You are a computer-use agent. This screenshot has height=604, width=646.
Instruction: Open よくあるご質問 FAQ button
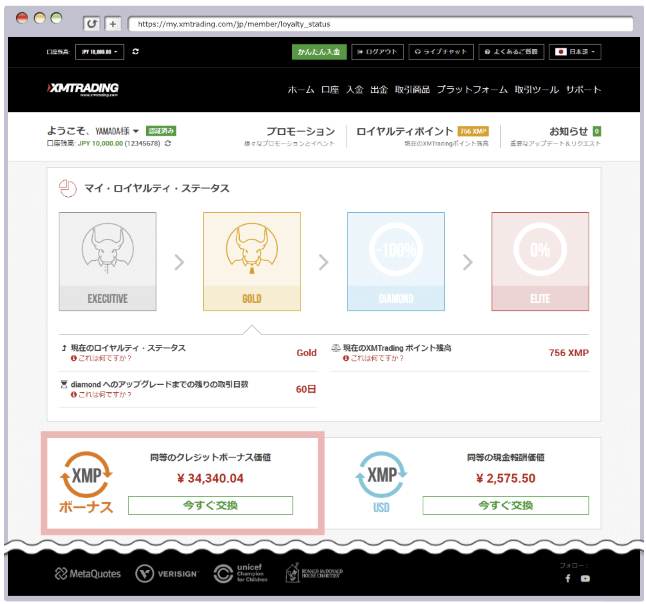[x=511, y=52]
